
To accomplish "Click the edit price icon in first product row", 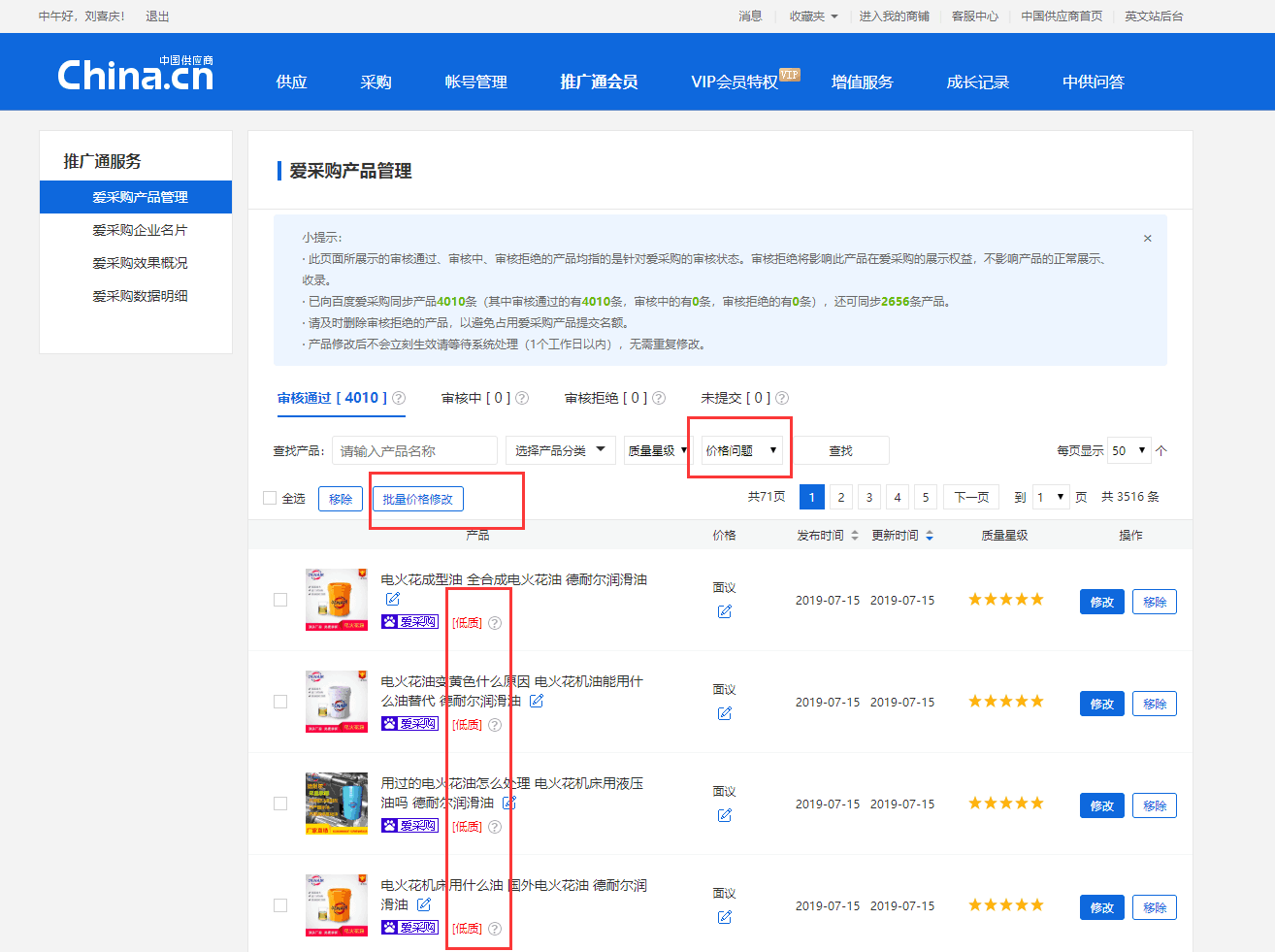I will pos(724,611).
